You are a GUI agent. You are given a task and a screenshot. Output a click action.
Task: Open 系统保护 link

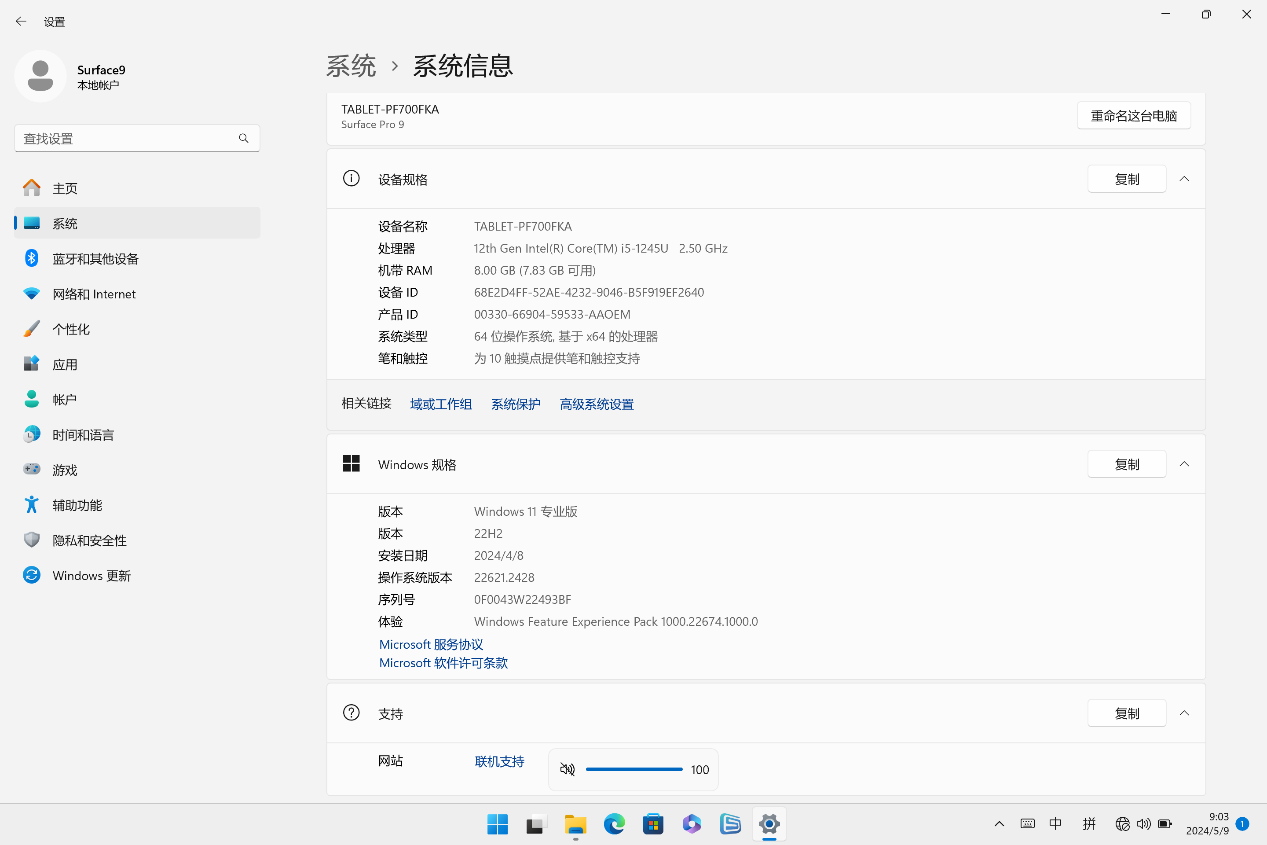point(516,404)
